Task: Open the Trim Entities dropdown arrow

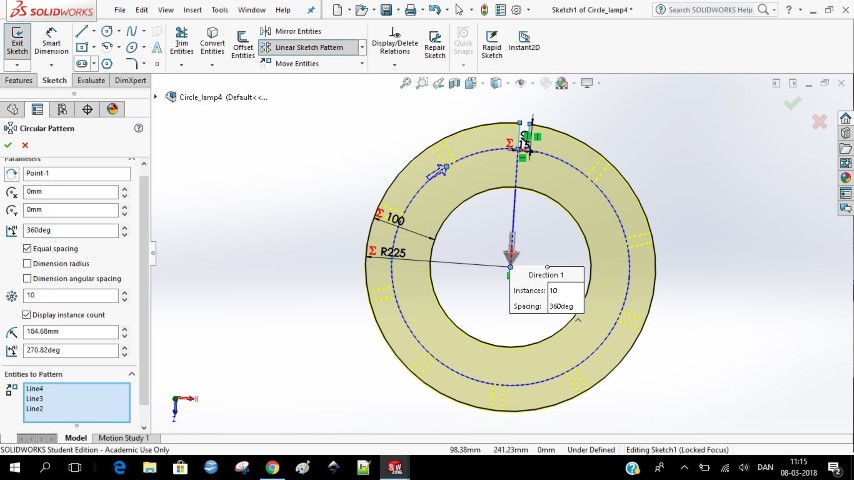Action: click(x=181, y=65)
